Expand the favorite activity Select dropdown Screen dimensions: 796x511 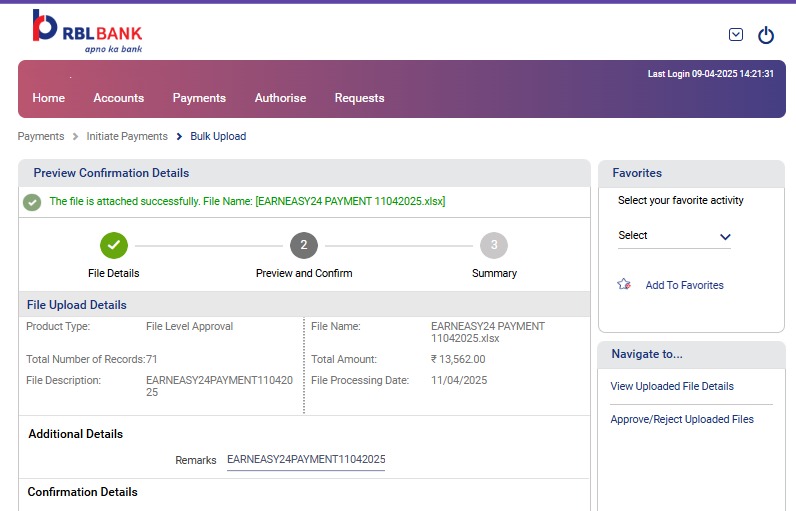(x=674, y=236)
